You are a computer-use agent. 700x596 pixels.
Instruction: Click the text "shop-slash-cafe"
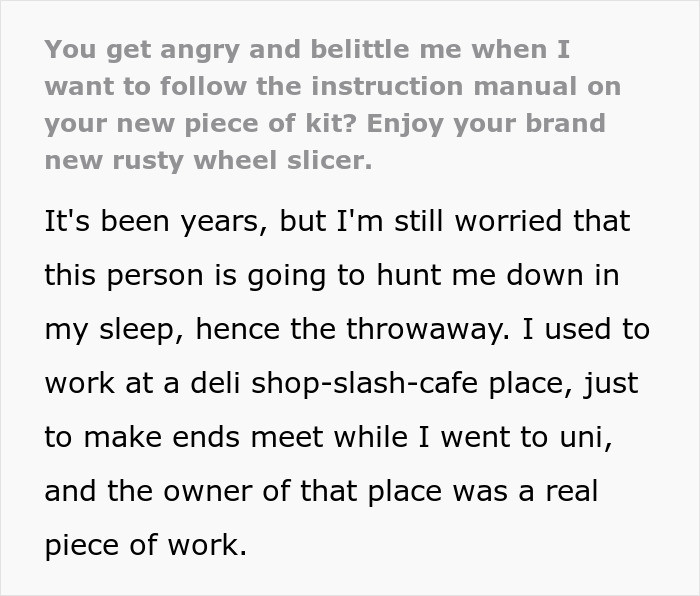pos(359,383)
